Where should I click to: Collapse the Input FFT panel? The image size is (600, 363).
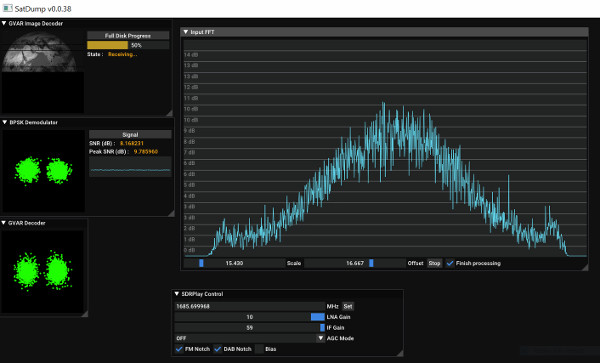(186, 32)
